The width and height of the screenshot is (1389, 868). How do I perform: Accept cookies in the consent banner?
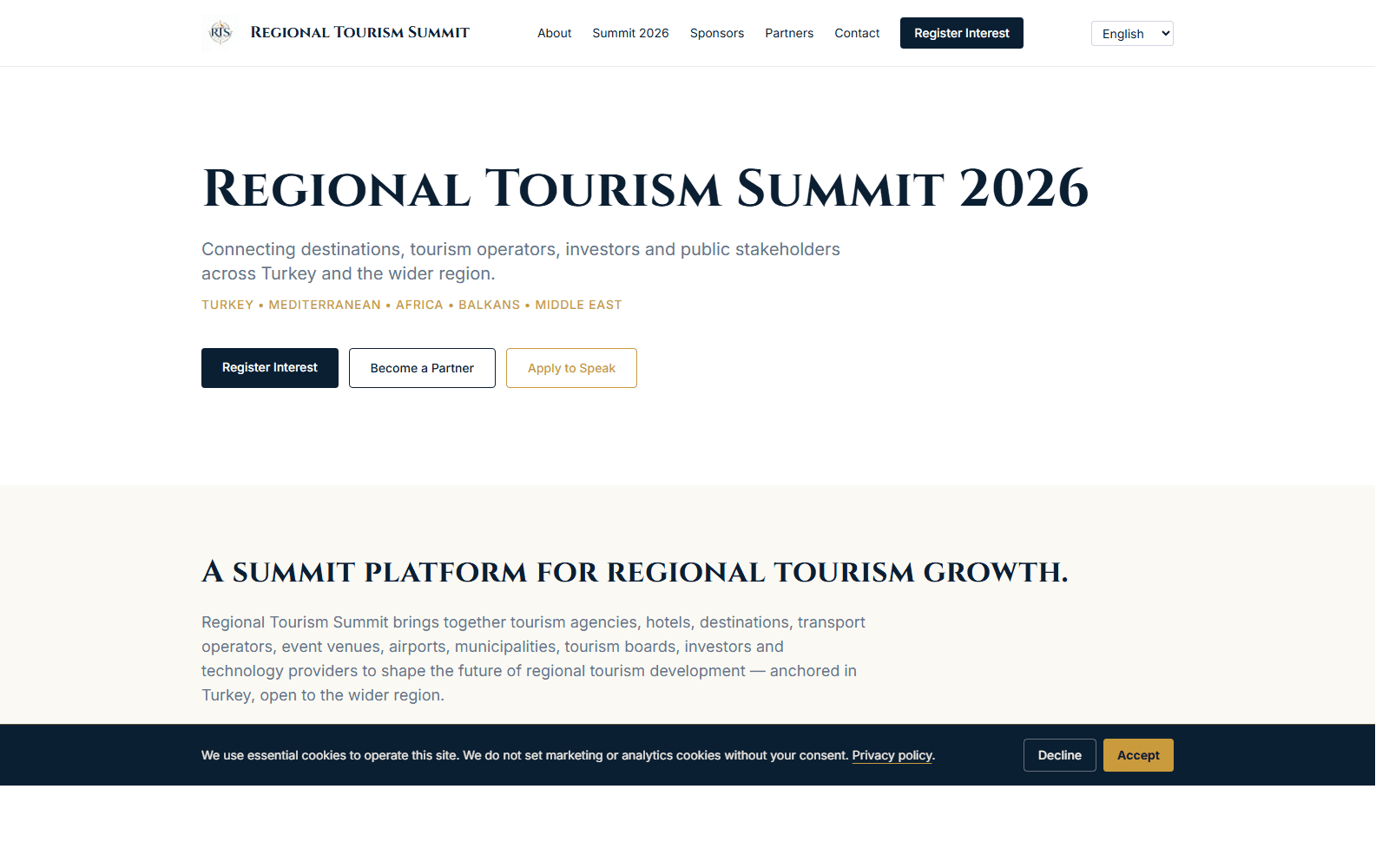coord(1137,755)
